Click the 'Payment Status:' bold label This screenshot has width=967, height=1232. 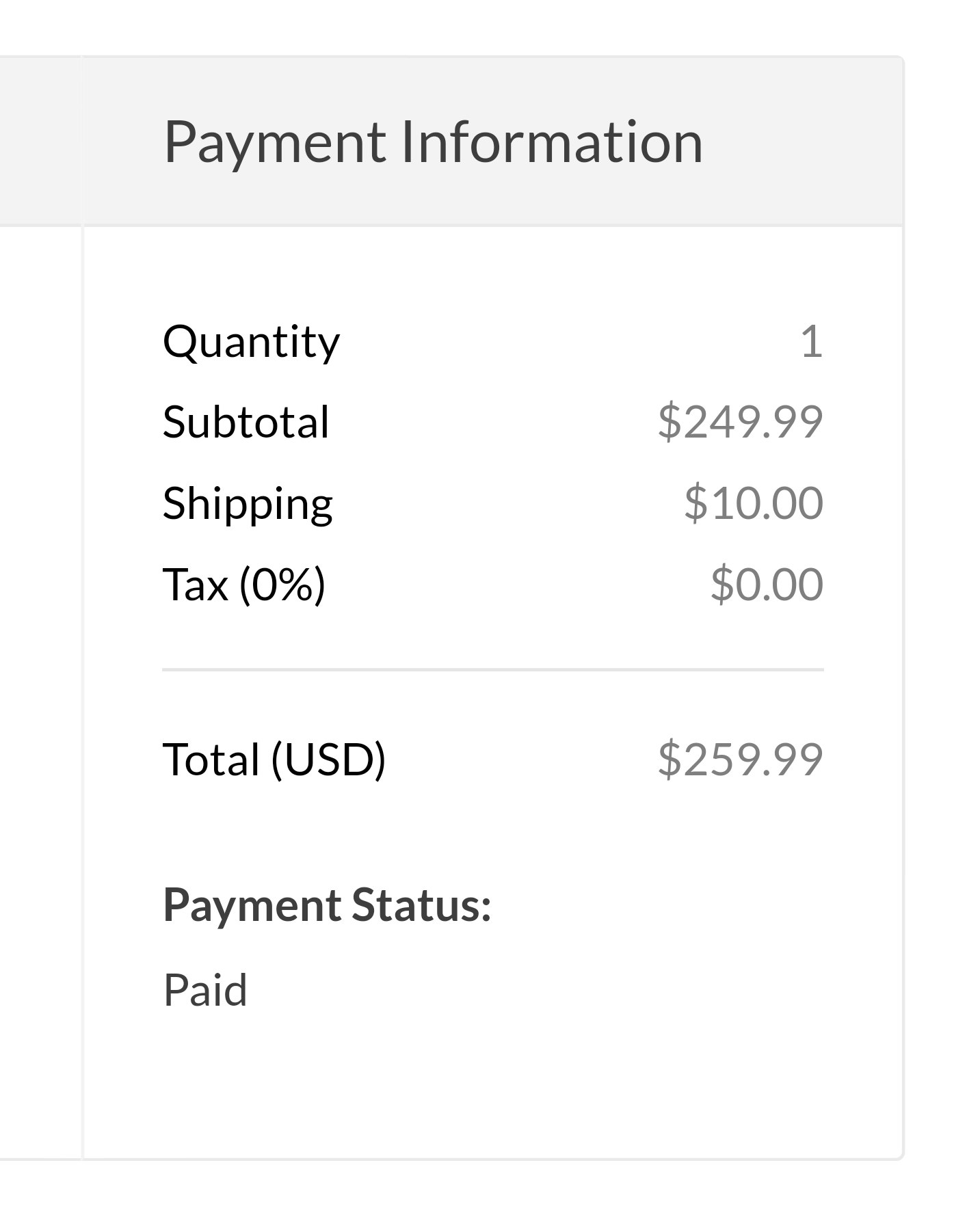[x=327, y=905]
